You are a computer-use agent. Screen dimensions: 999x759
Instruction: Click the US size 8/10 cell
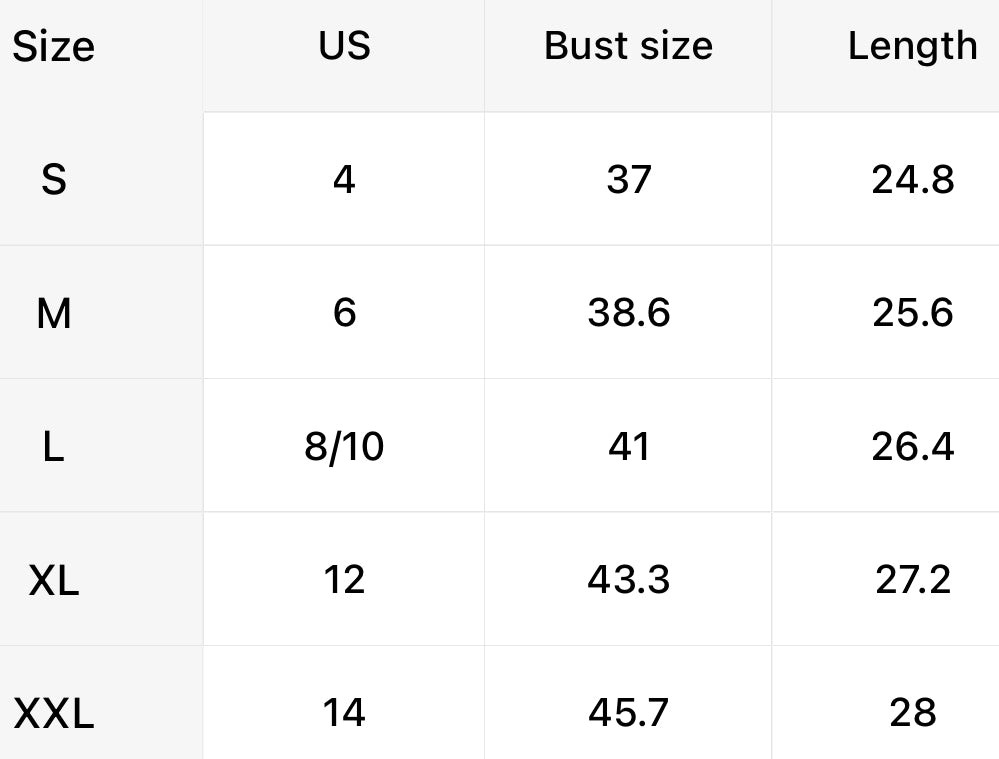click(344, 447)
